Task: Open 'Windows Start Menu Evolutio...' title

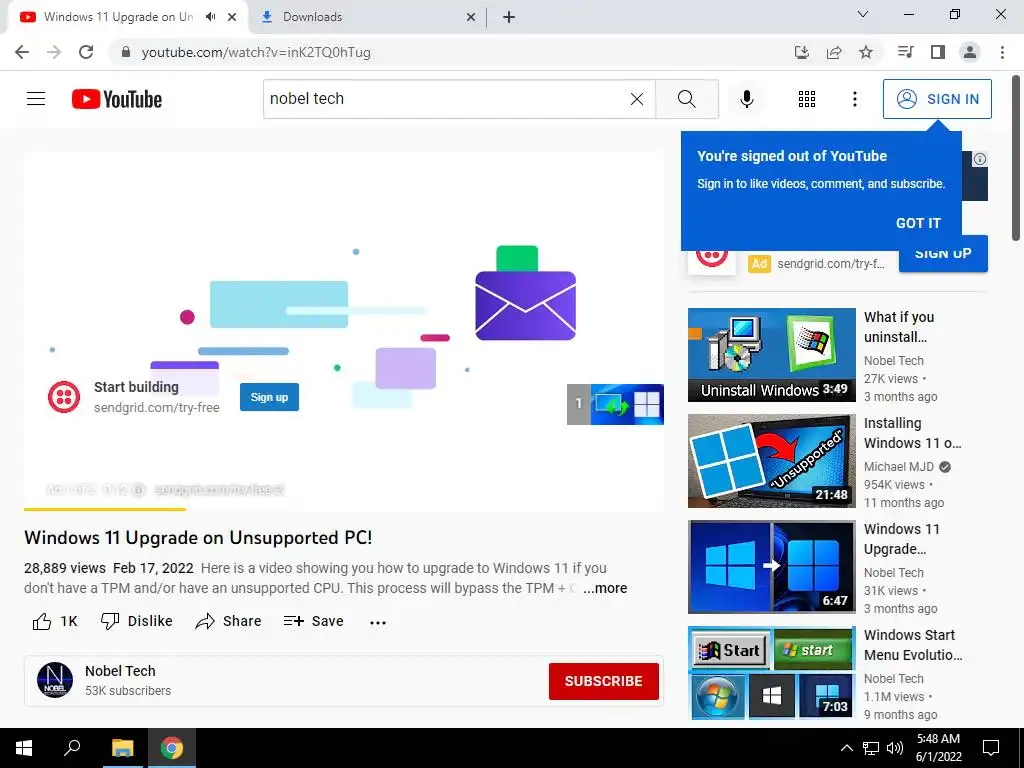Action: (x=912, y=645)
